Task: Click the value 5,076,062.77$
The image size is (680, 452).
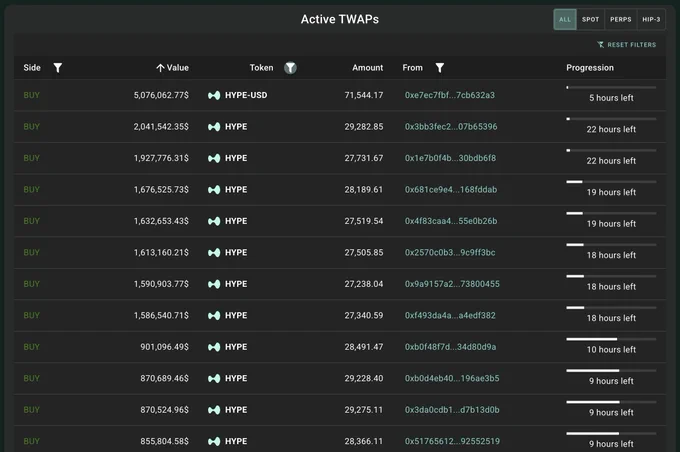Action: [x=161, y=95]
